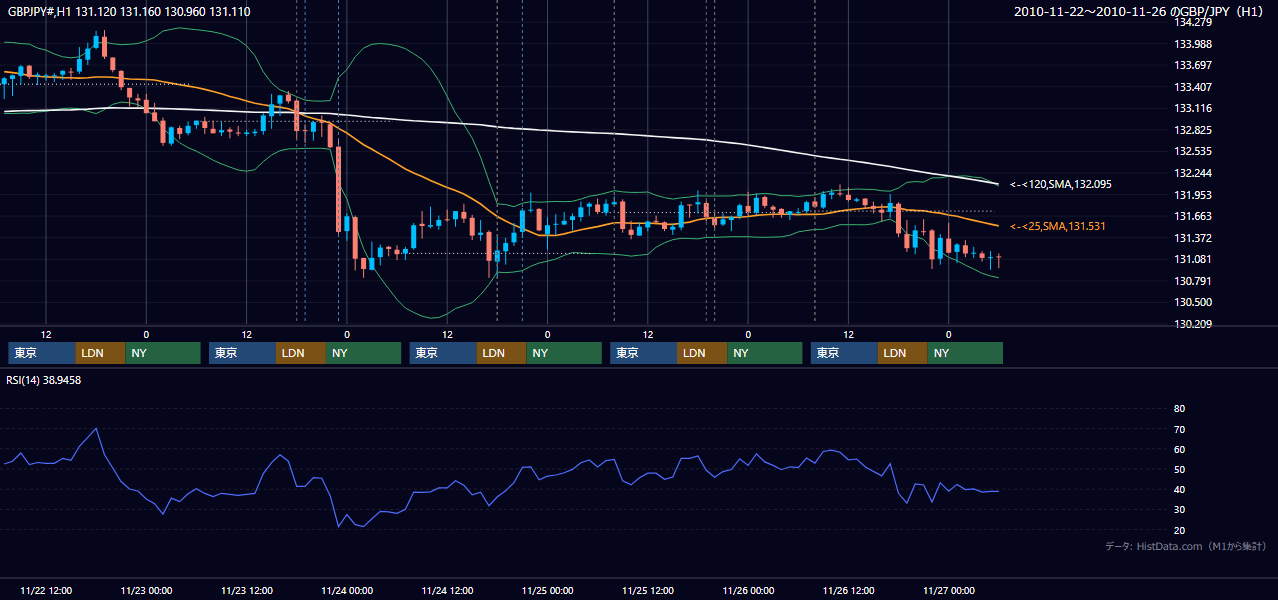The image size is (1278, 600).
Task: Click RSI scale value 70
Action: coord(1179,429)
